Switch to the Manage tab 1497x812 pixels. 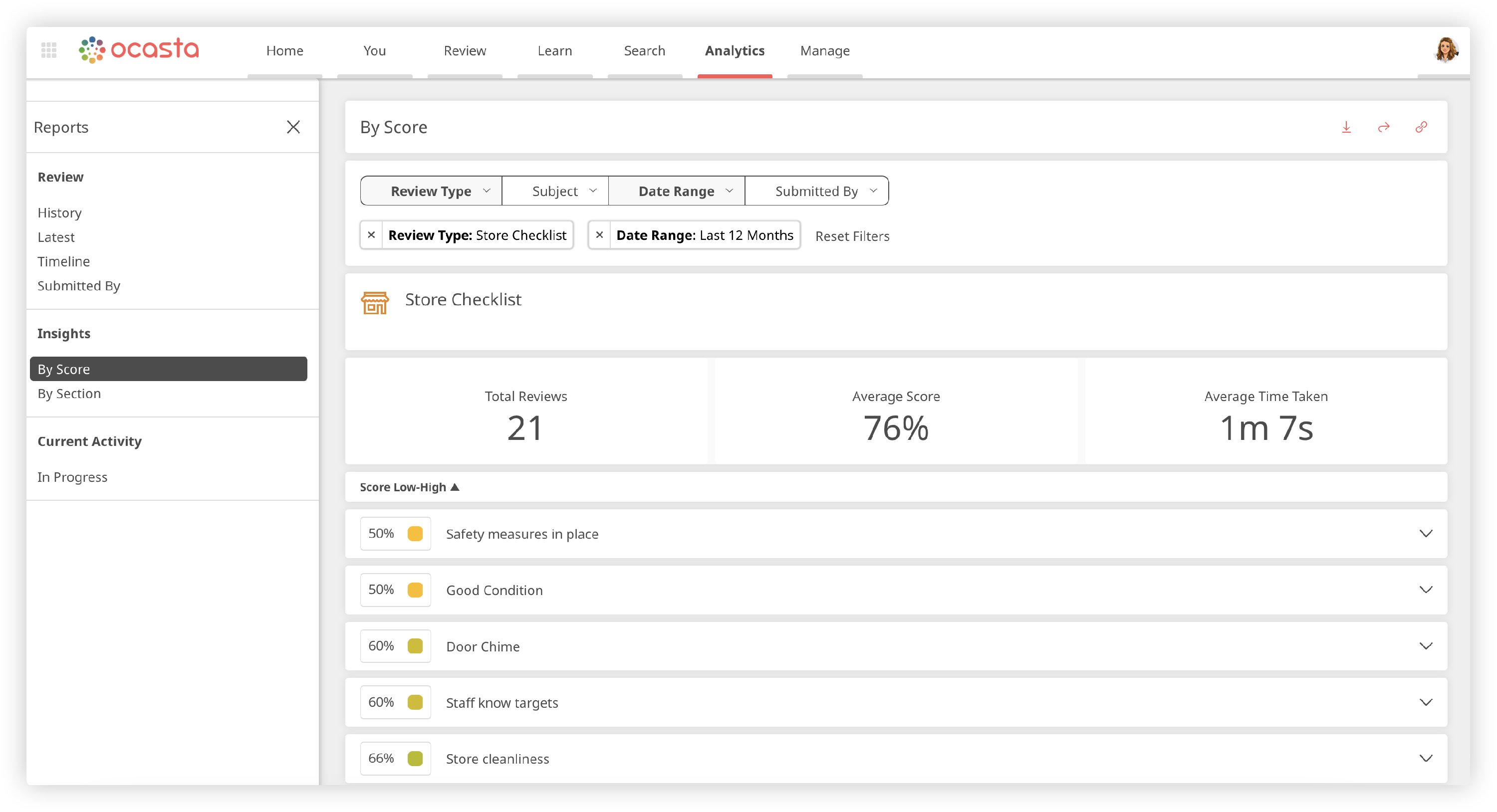point(825,51)
